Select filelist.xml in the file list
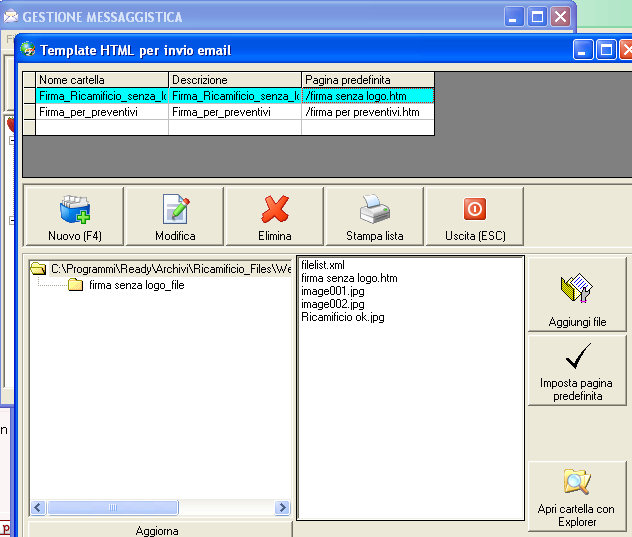This screenshot has height=537, width=632. click(x=323, y=265)
